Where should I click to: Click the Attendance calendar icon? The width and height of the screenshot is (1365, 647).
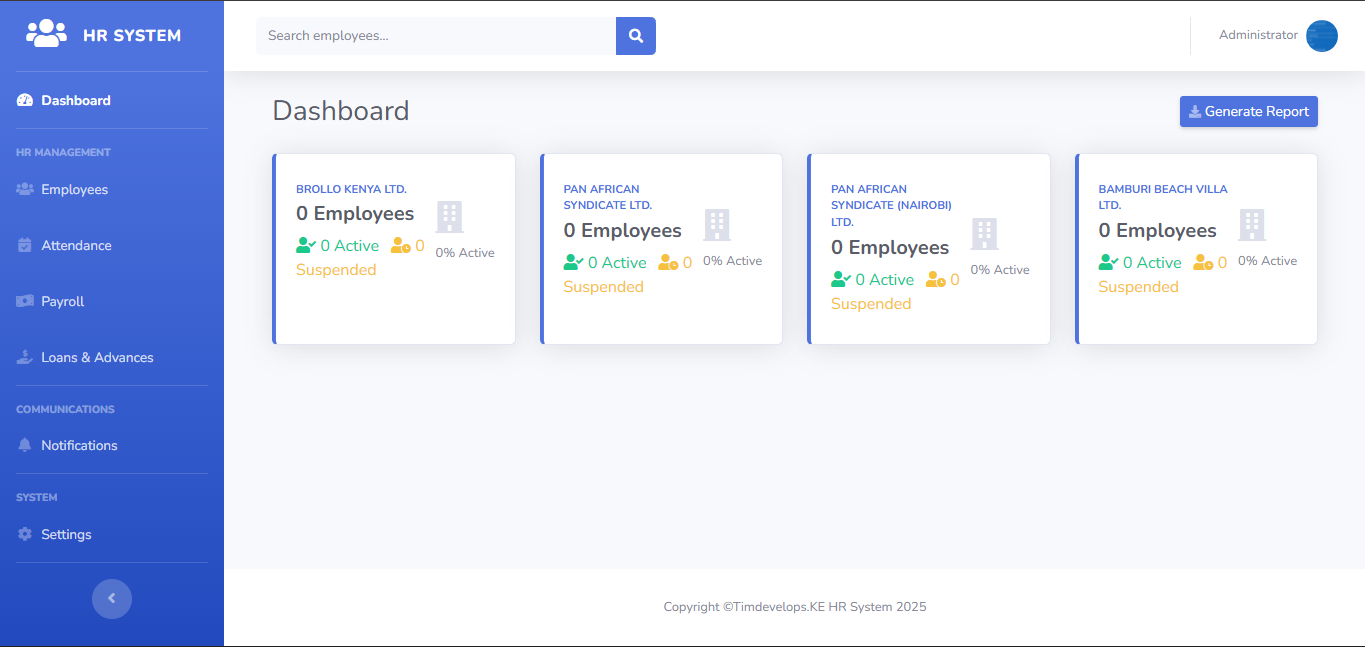(x=23, y=245)
